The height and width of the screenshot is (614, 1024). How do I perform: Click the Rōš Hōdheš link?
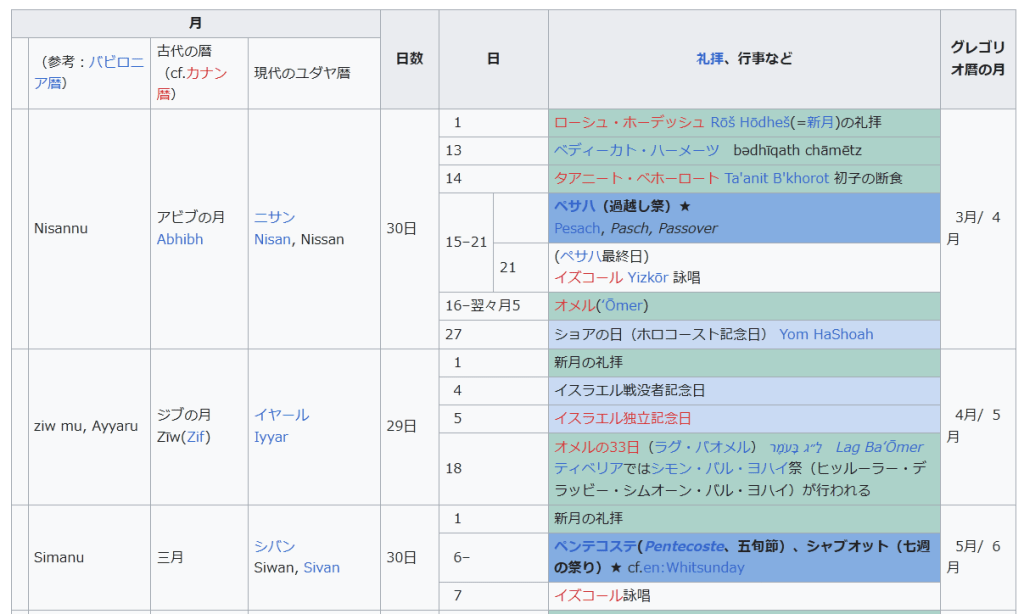tap(749, 123)
